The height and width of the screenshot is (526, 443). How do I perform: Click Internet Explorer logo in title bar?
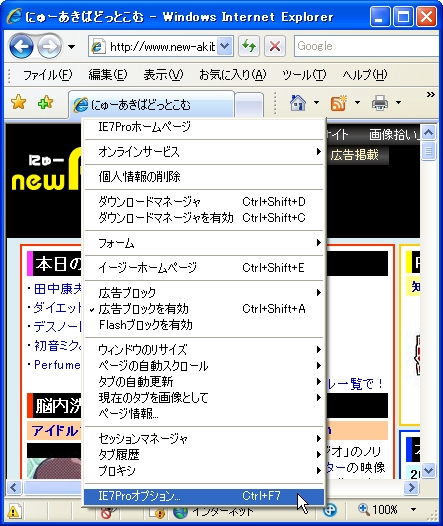tap(14, 16)
